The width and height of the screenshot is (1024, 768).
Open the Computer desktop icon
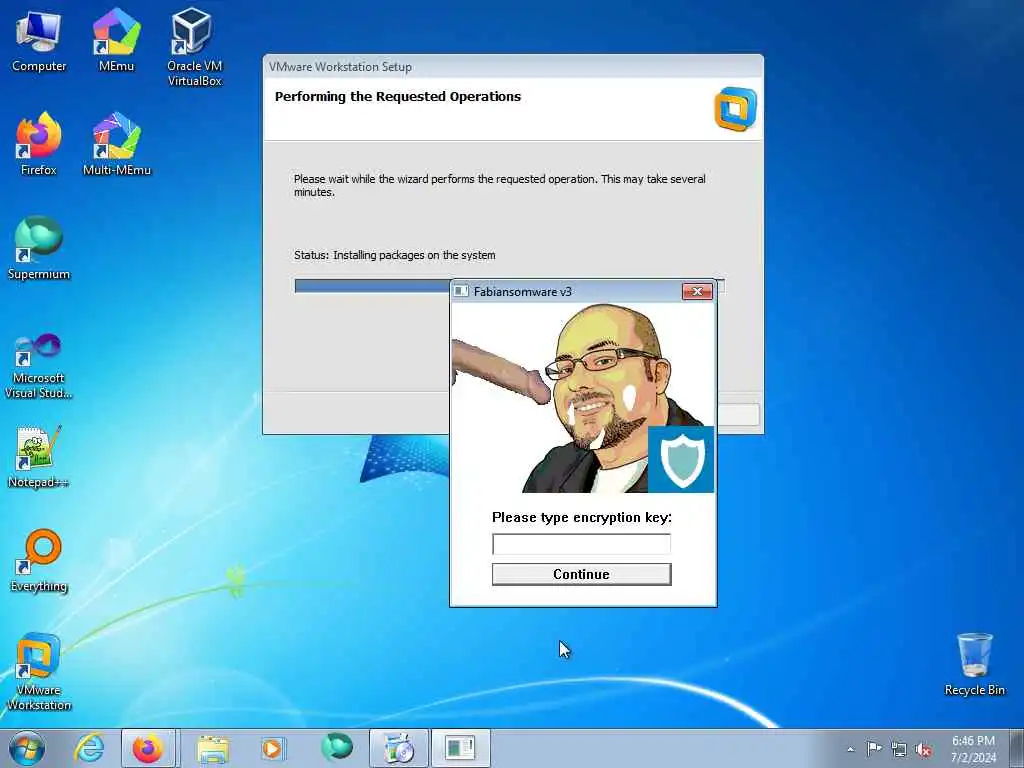click(x=39, y=42)
